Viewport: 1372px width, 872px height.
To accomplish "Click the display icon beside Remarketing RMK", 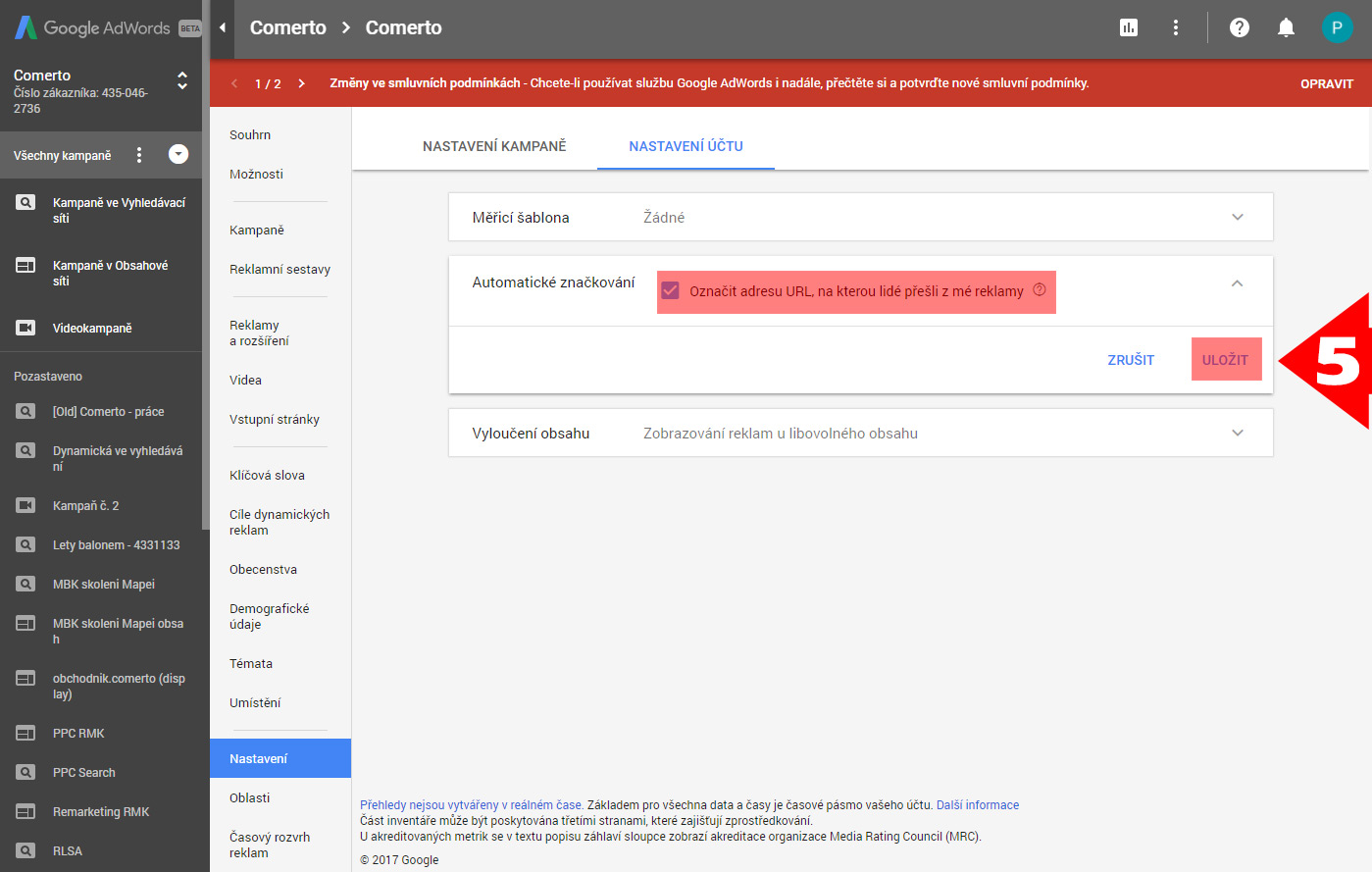I will point(25,811).
